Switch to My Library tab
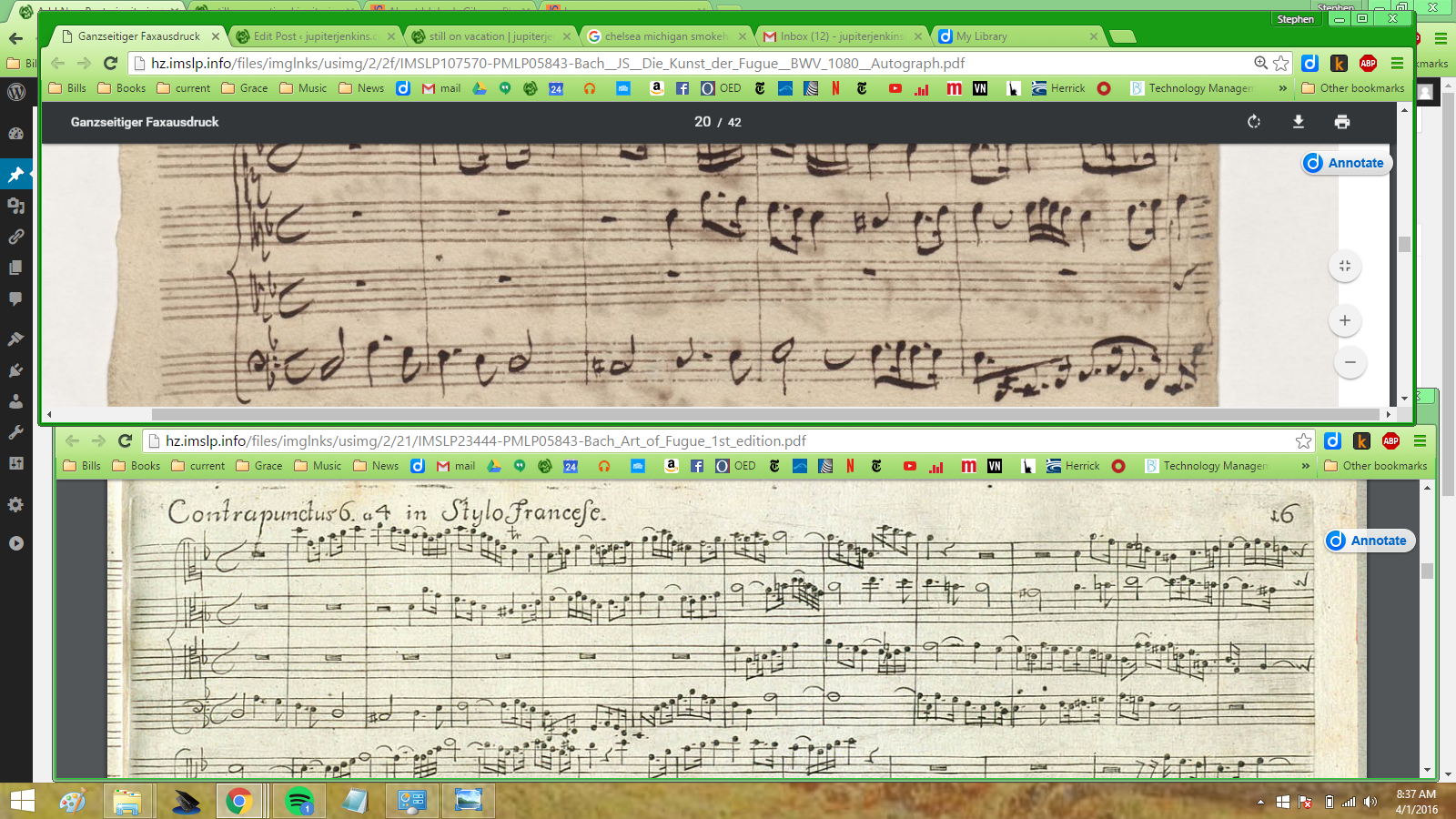1456x819 pixels. (x=1017, y=36)
